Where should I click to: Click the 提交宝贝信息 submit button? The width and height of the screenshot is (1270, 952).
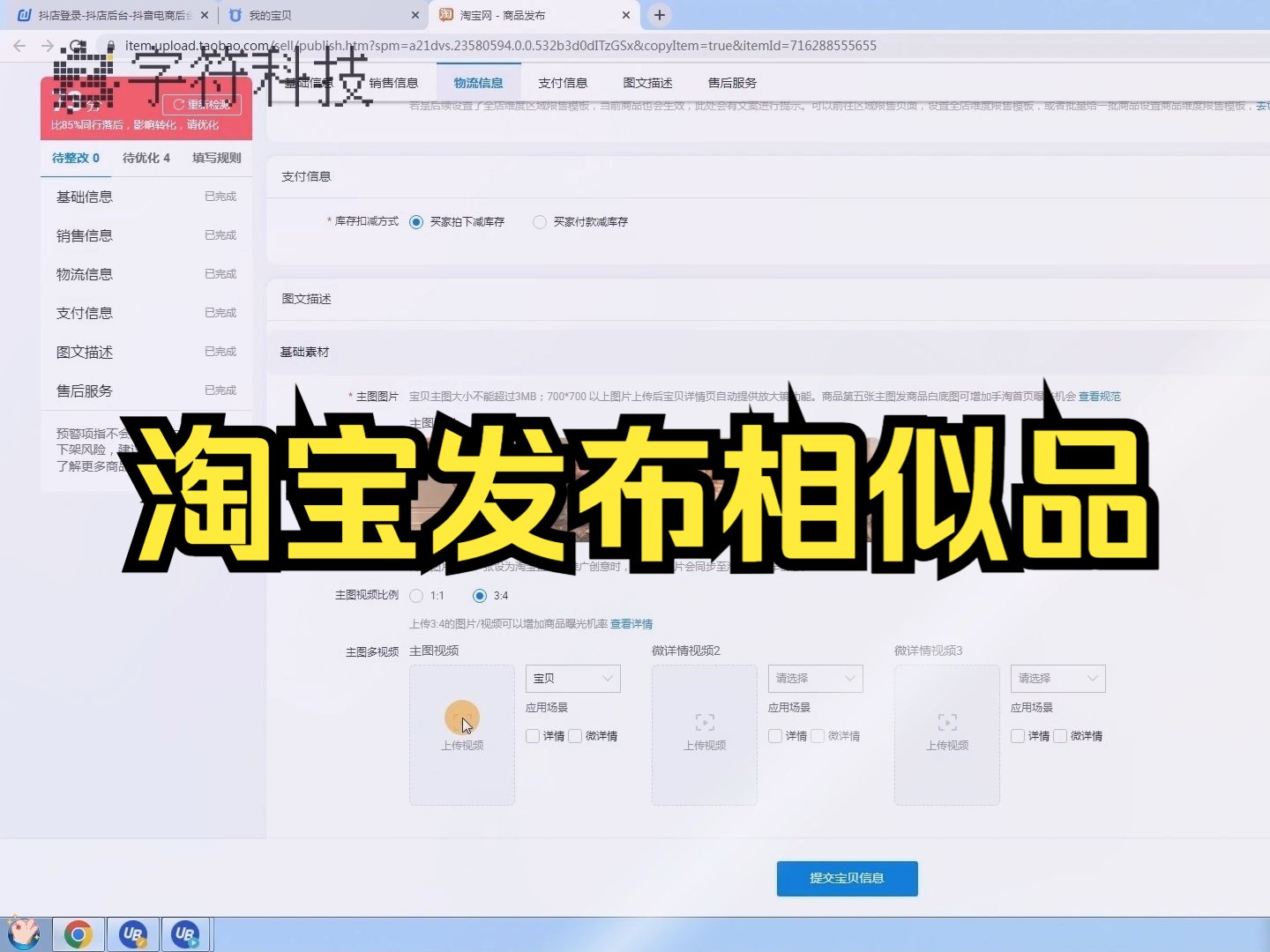(x=846, y=878)
